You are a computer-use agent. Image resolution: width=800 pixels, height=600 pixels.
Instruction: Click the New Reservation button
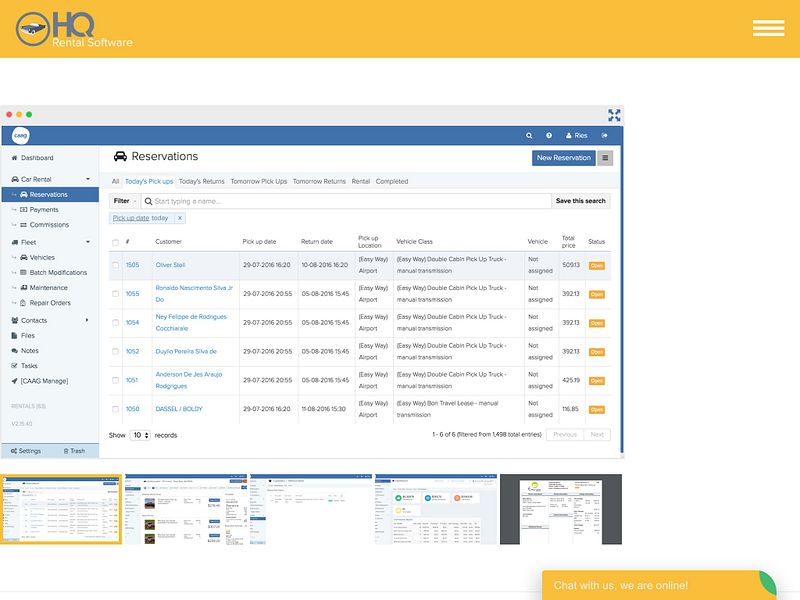(x=564, y=158)
